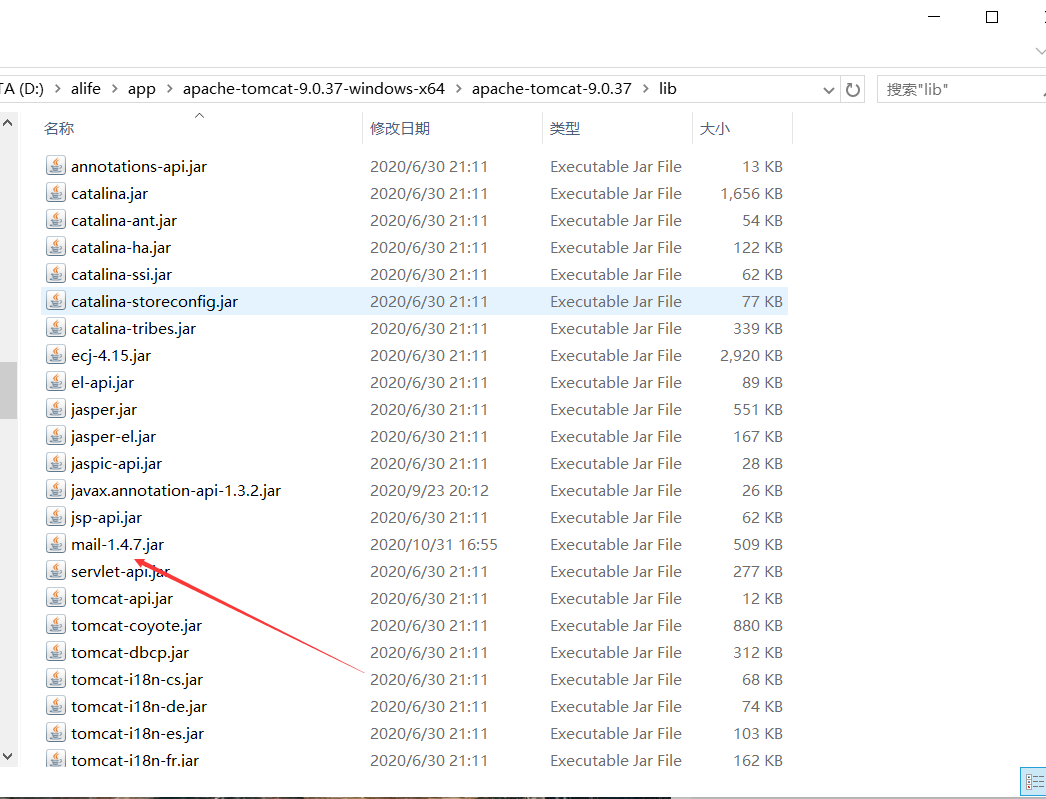Screen dimensions: 1046x799
Task: Select the highlighted catalina-storeconfig.jar row
Action: [x=154, y=301]
